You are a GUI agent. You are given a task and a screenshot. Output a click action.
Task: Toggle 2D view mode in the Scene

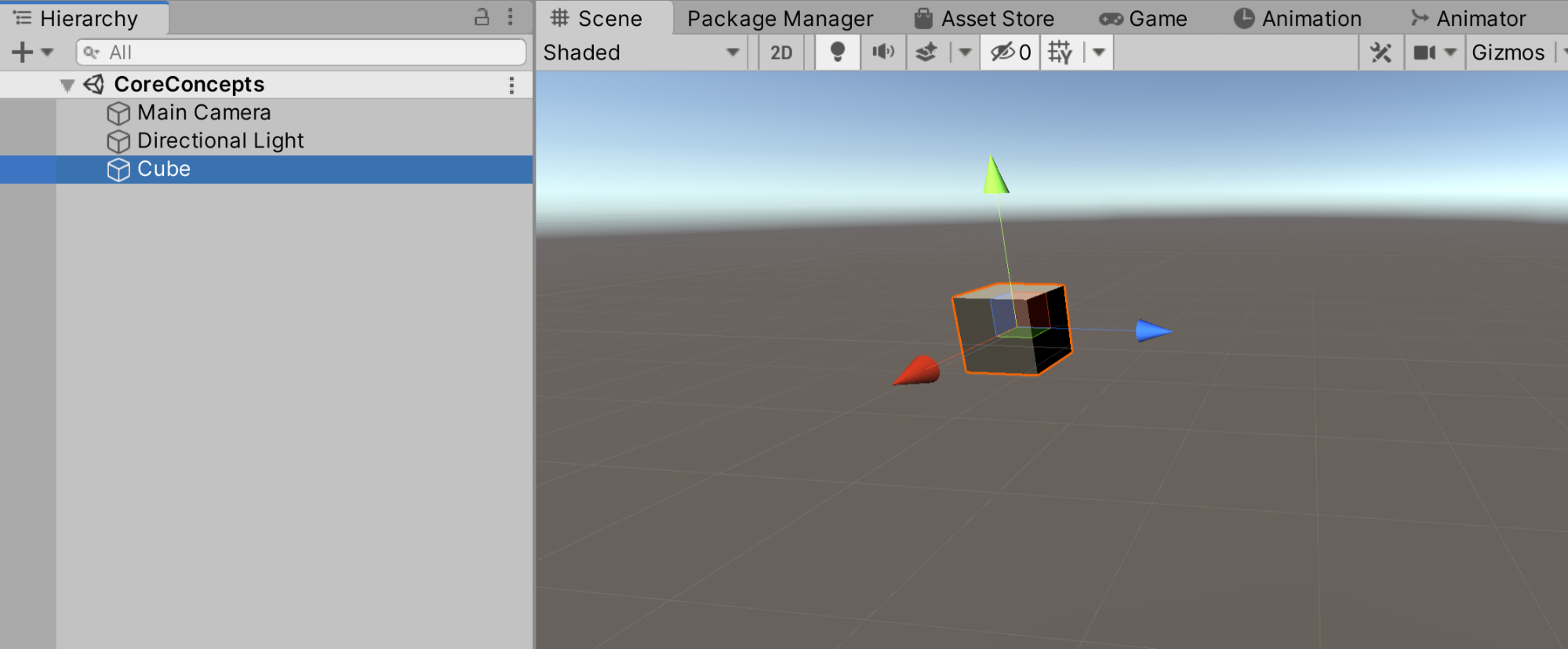pos(781,53)
